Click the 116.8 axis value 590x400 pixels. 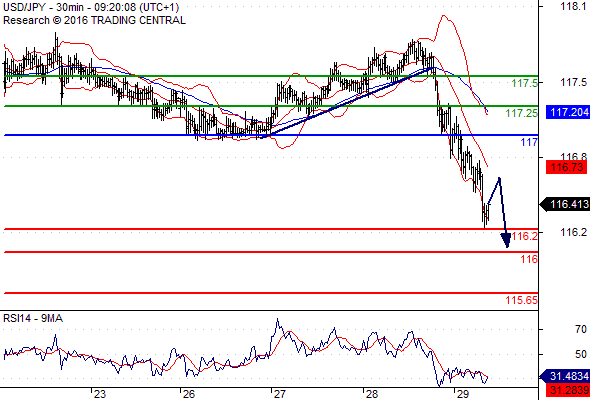point(573,157)
